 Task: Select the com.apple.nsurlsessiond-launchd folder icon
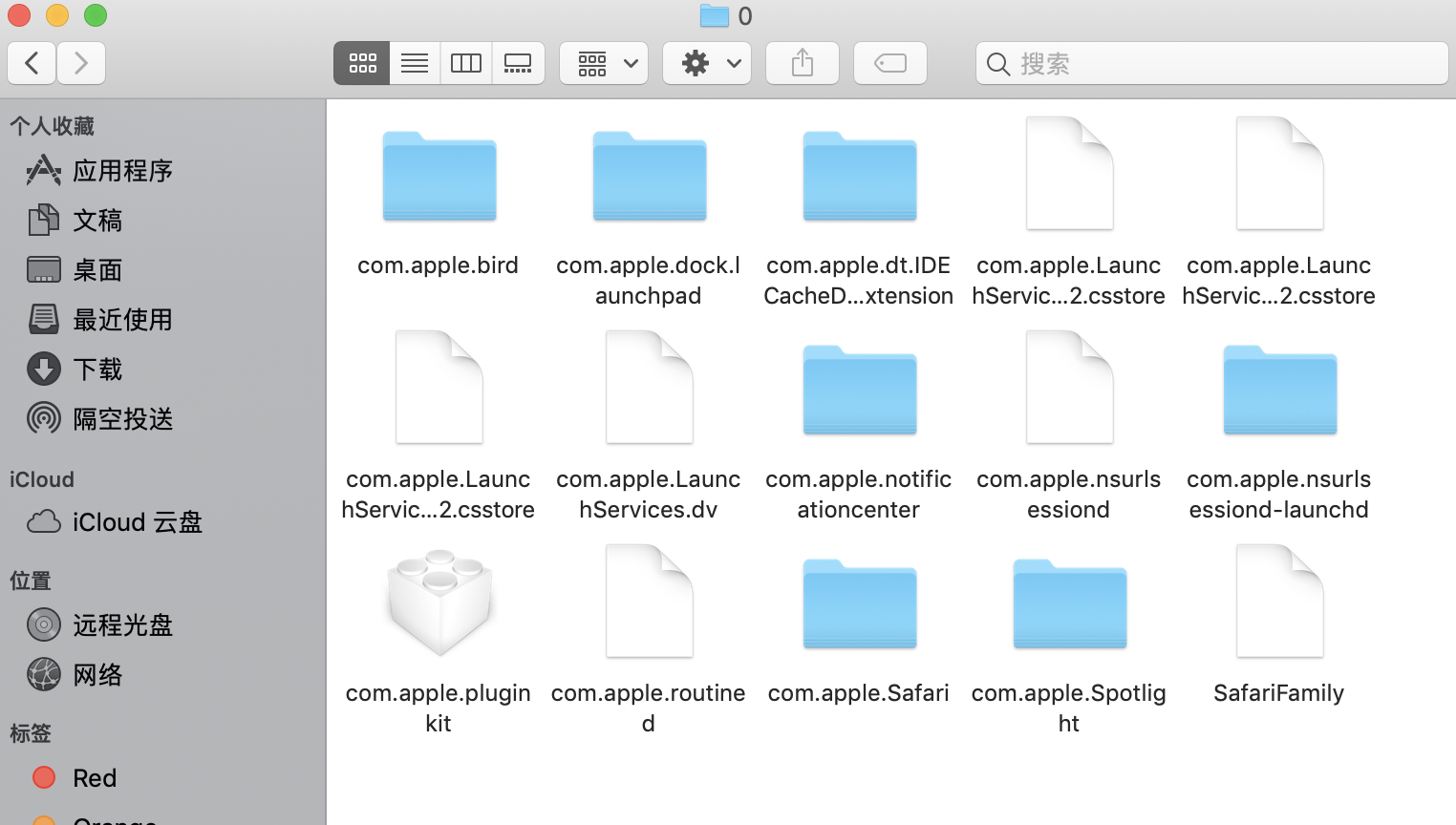[x=1280, y=390]
